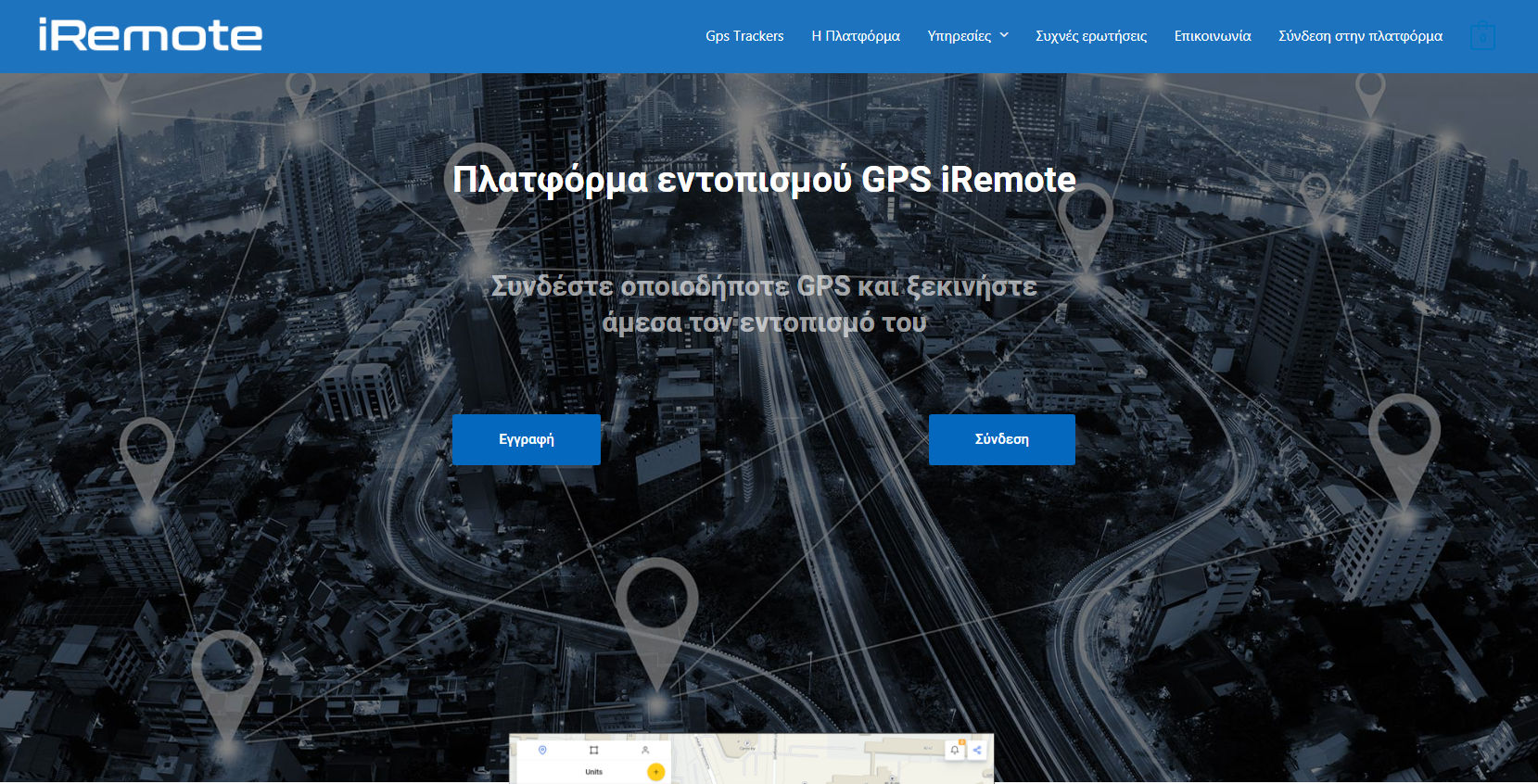Select Επικοινωνία in the navigation bar

1213,36
